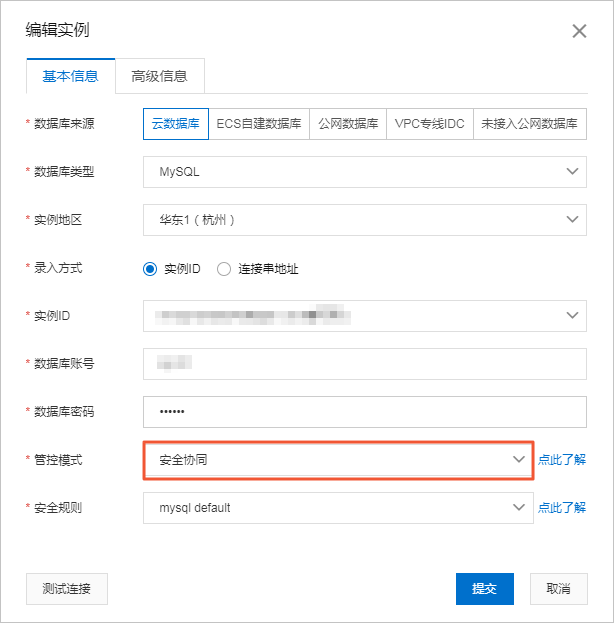This screenshot has height=623, width=614.
Task: Select the 连接串地址 radio button
Action: (x=224, y=269)
